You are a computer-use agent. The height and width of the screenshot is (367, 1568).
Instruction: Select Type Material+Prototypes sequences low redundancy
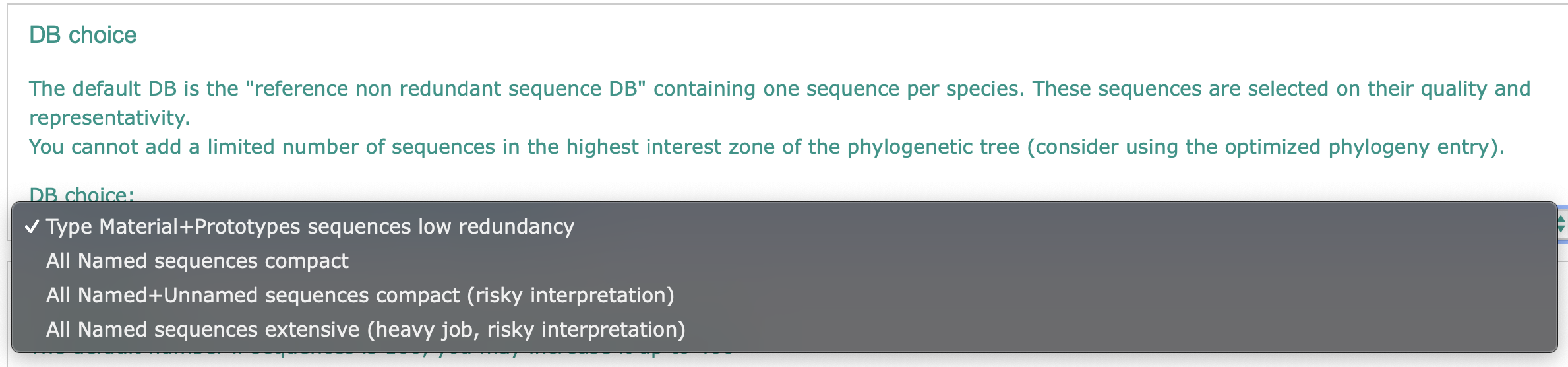click(310, 227)
